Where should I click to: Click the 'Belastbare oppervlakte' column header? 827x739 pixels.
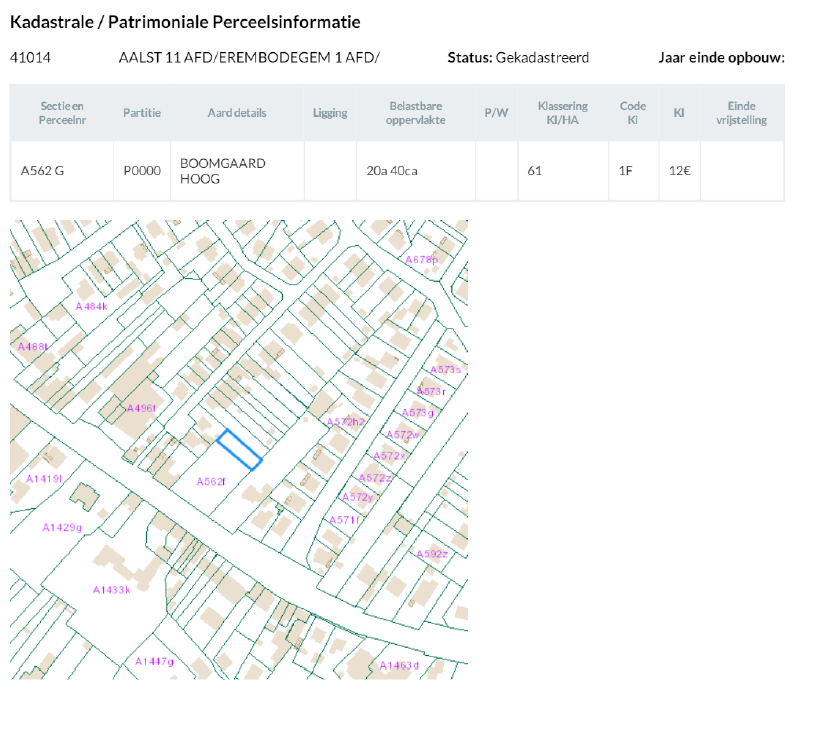(415, 113)
